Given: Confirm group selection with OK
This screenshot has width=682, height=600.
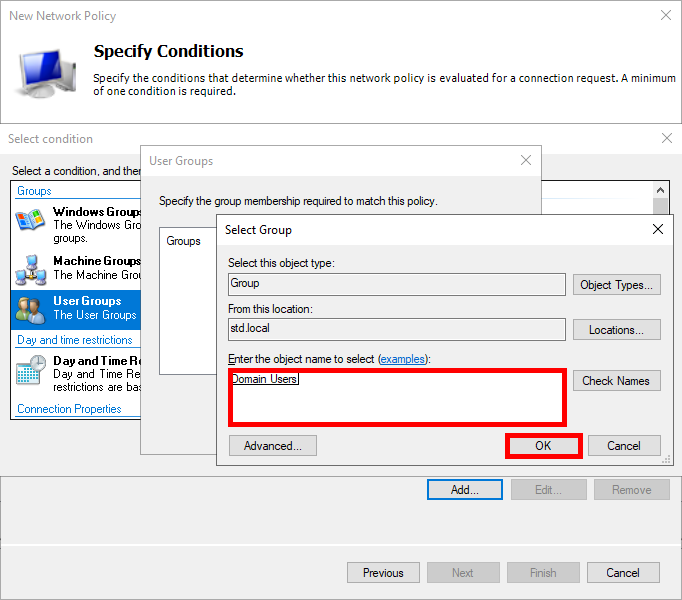Looking at the screenshot, I should [x=543, y=446].
